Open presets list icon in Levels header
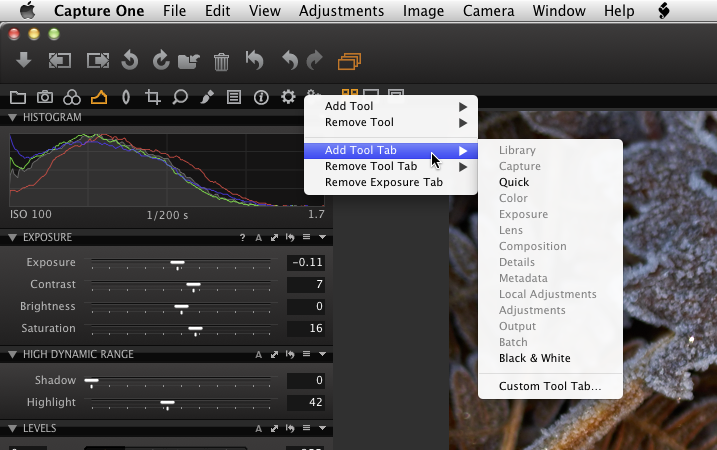This screenshot has width=717, height=450. (x=306, y=428)
